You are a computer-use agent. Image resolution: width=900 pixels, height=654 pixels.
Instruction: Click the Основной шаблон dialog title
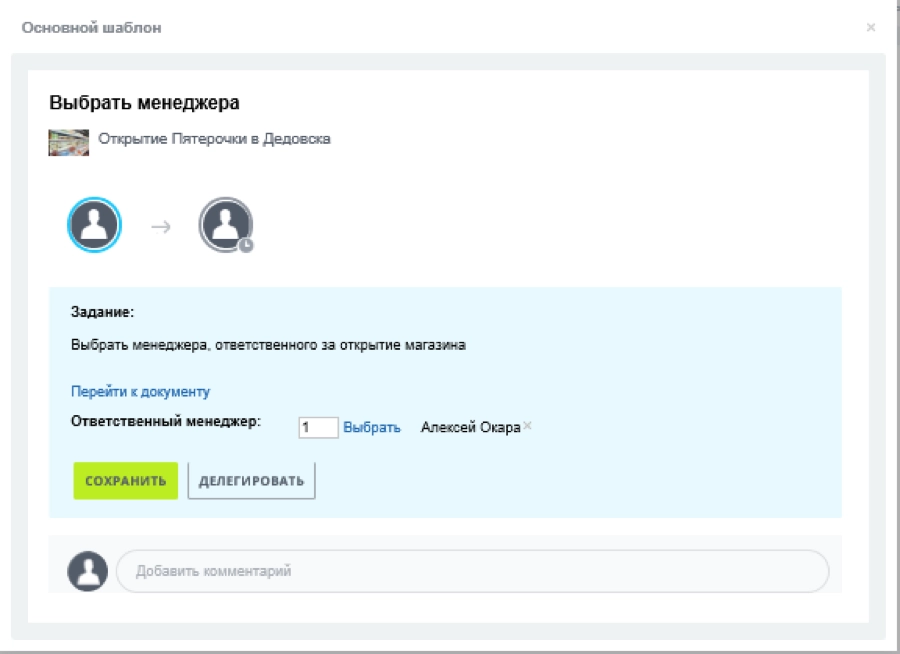[x=92, y=27]
